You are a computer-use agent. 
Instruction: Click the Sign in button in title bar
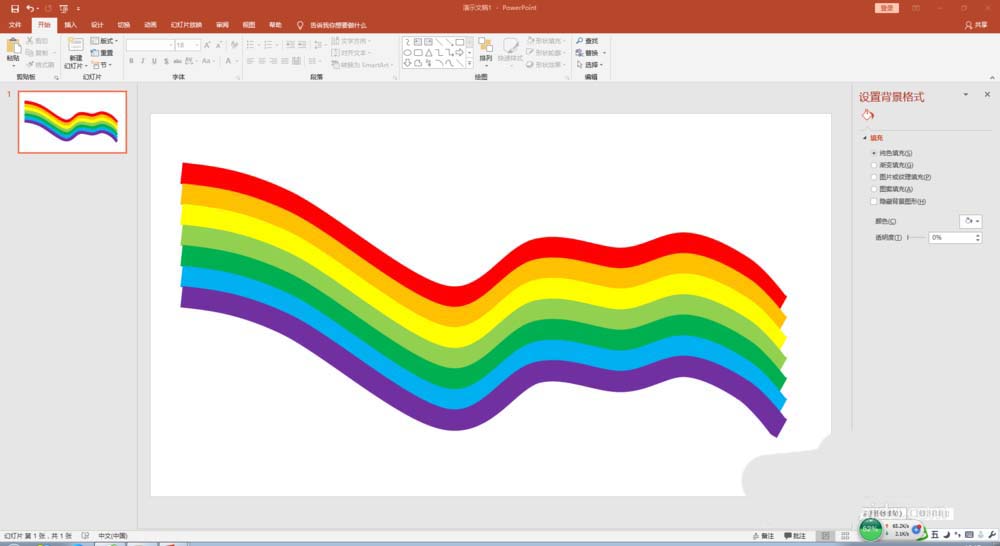[887, 8]
